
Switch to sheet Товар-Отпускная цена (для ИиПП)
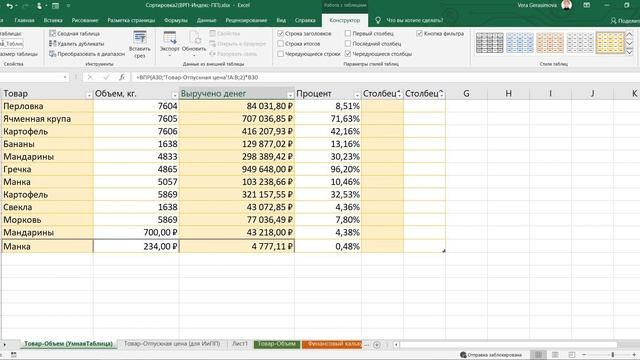172,344
